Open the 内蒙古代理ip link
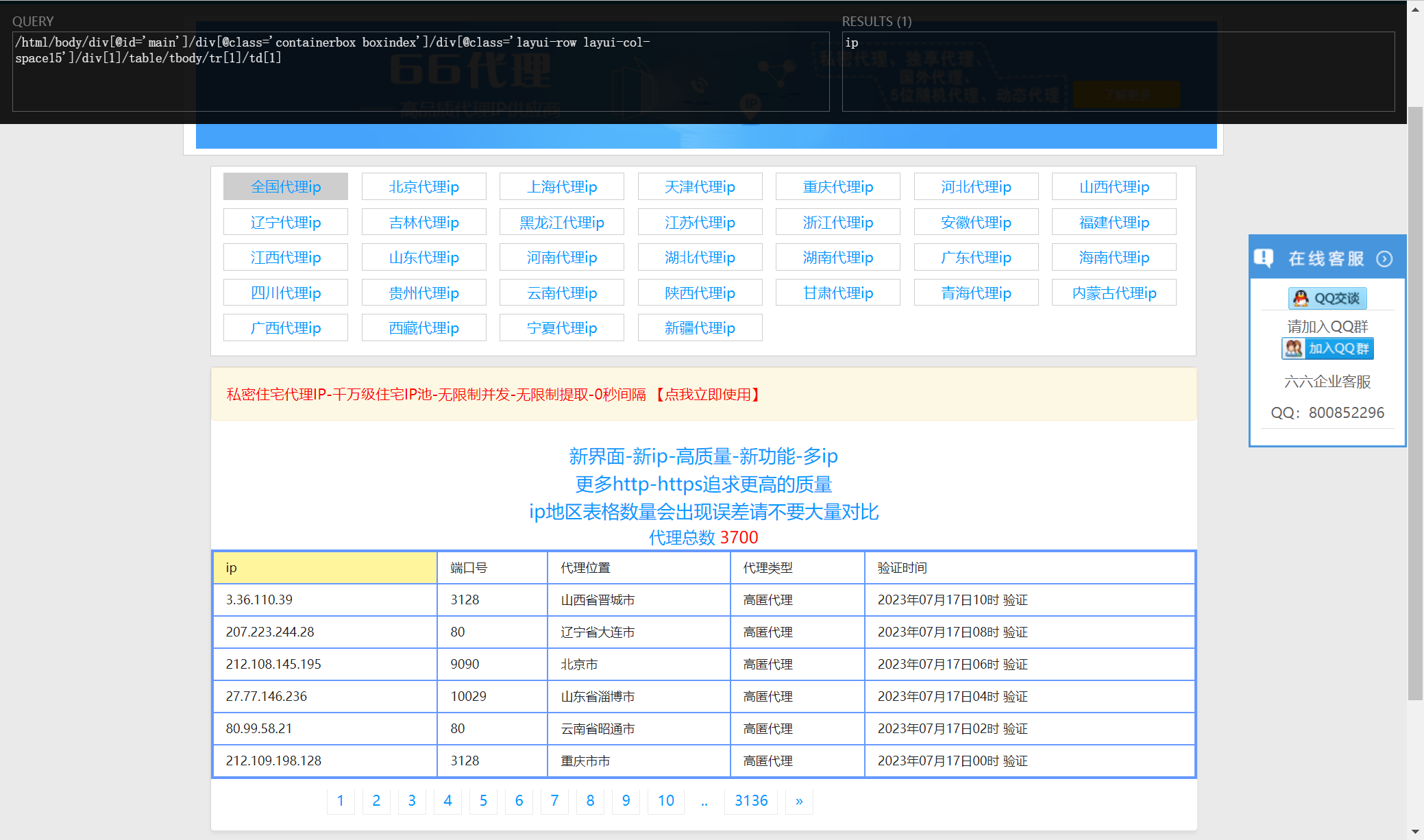Image resolution: width=1424 pixels, height=840 pixels. pyautogui.click(x=1114, y=293)
